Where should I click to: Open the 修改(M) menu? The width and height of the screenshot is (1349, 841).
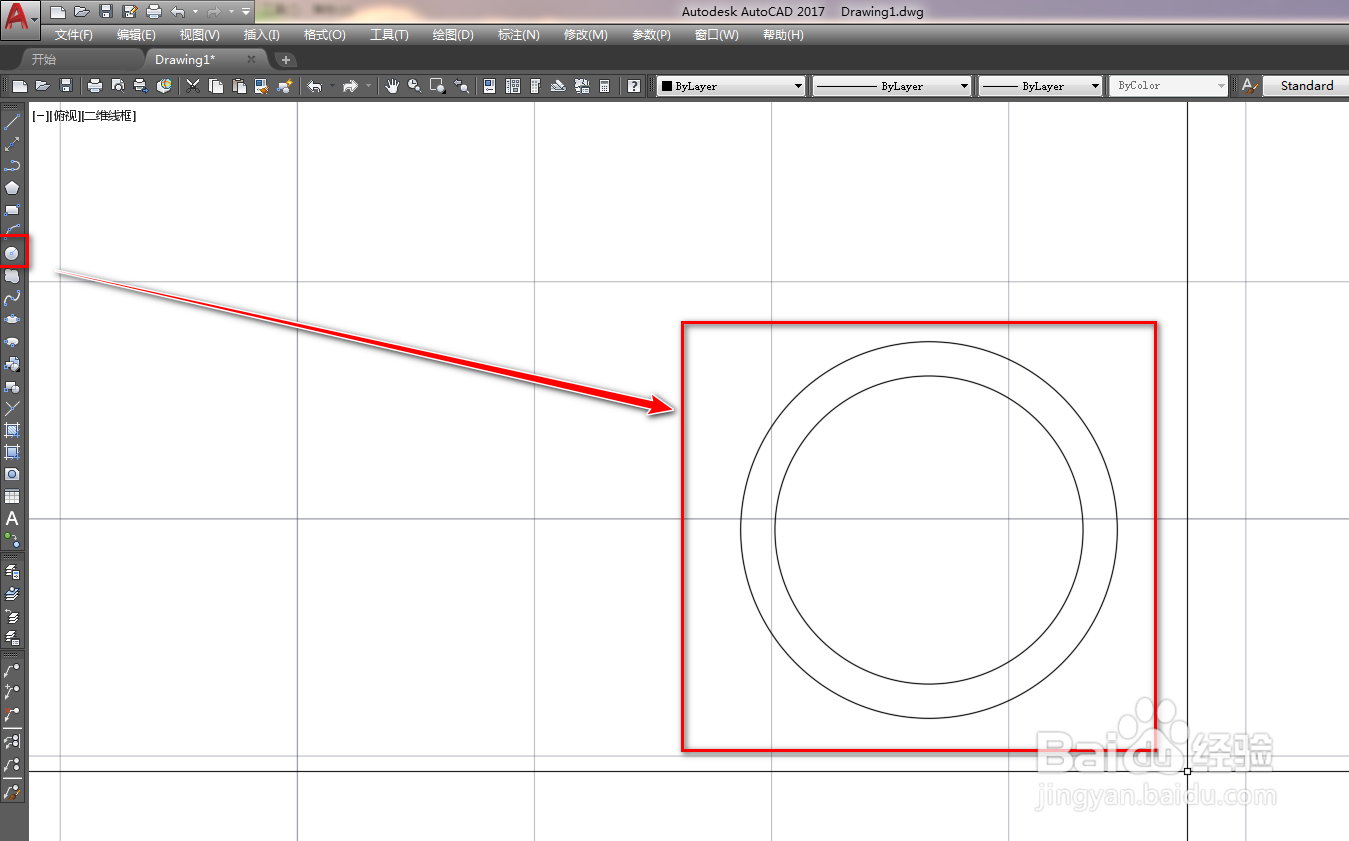[585, 35]
